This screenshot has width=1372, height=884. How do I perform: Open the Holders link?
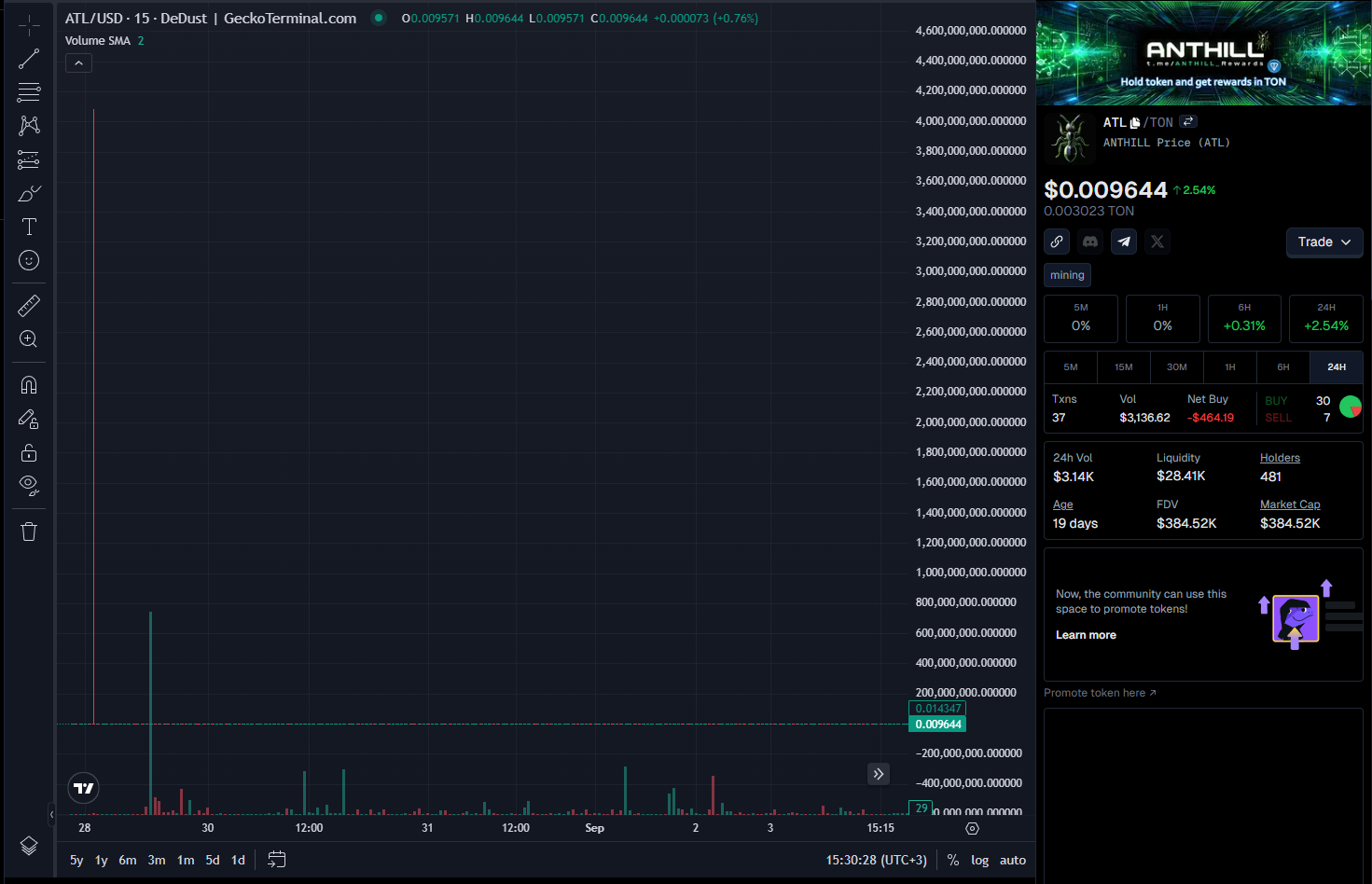point(1280,458)
